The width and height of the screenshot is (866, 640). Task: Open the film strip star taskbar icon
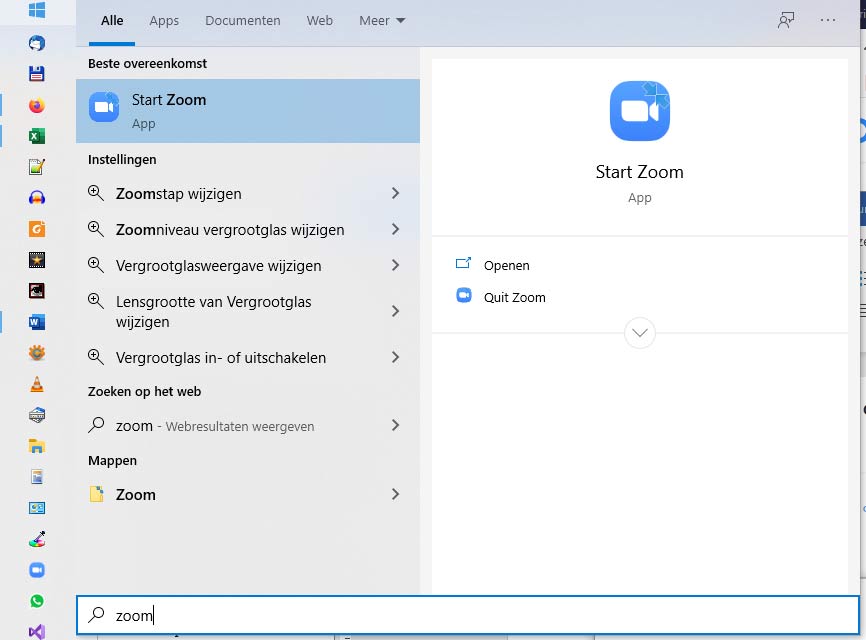click(37, 260)
